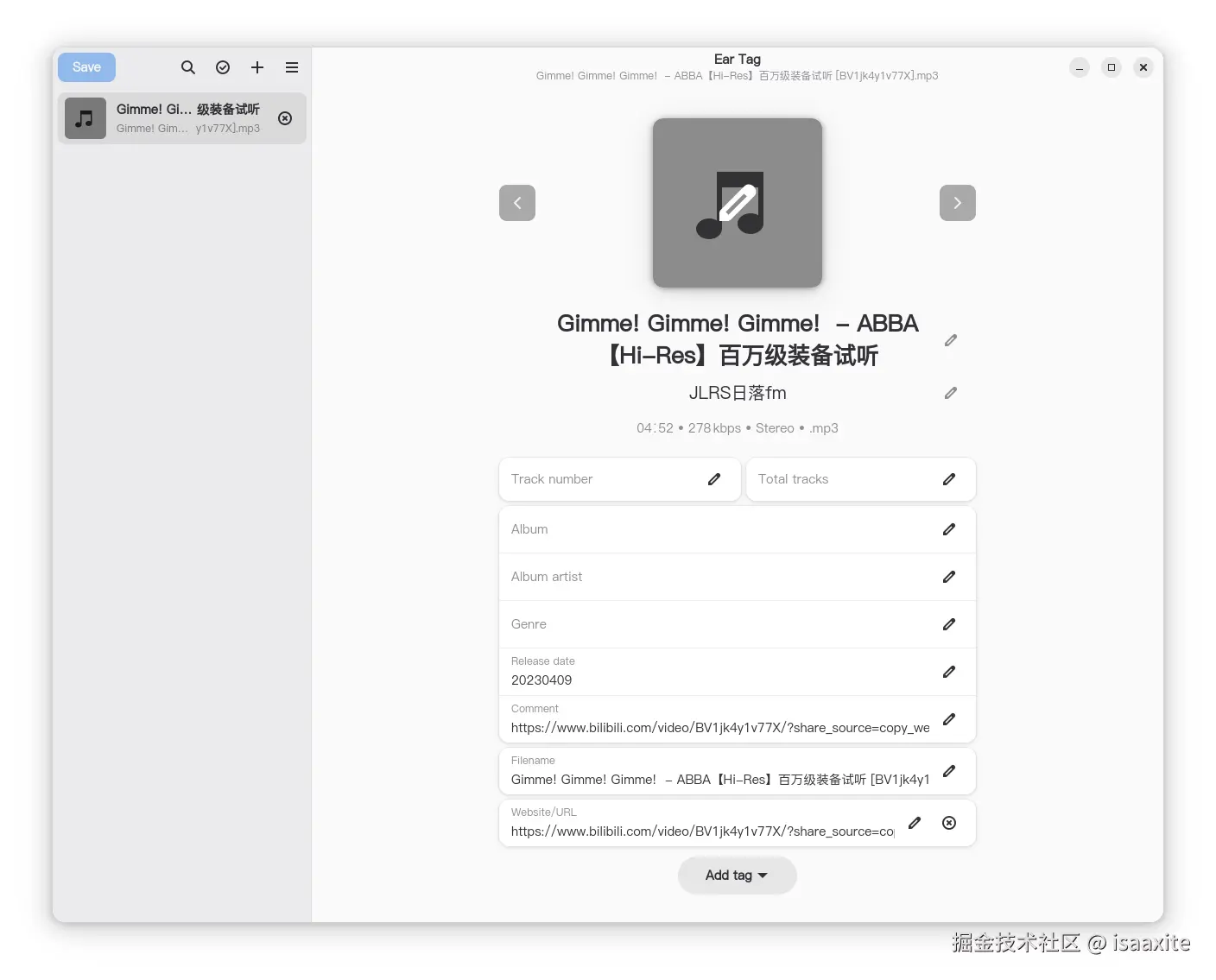Edit the Genre pencil icon
Image resolution: width=1216 pixels, height=980 pixels.
pyautogui.click(x=949, y=624)
